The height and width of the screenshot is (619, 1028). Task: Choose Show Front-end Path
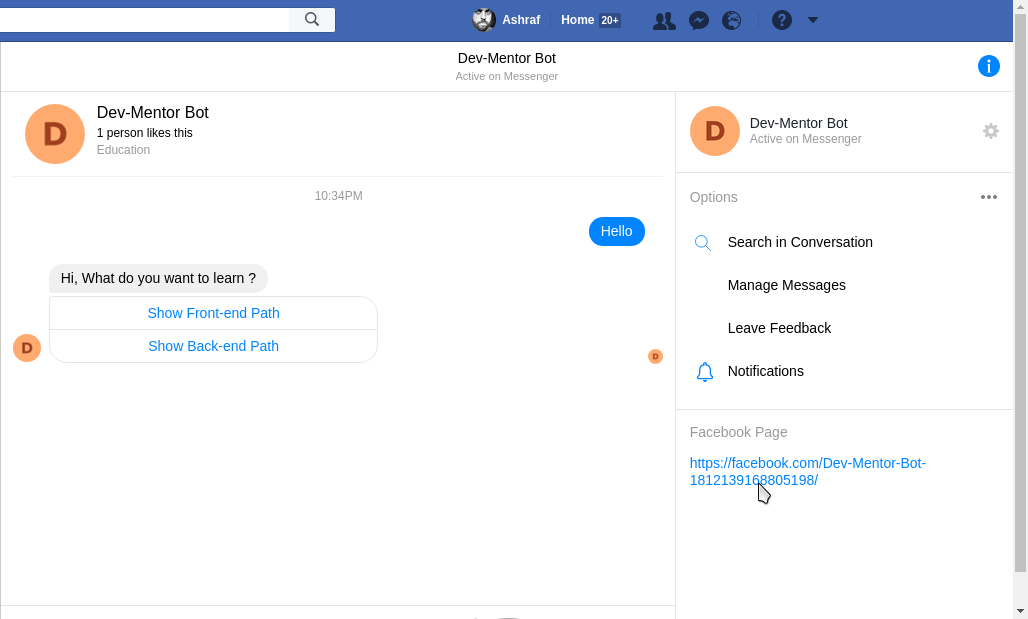(x=214, y=313)
